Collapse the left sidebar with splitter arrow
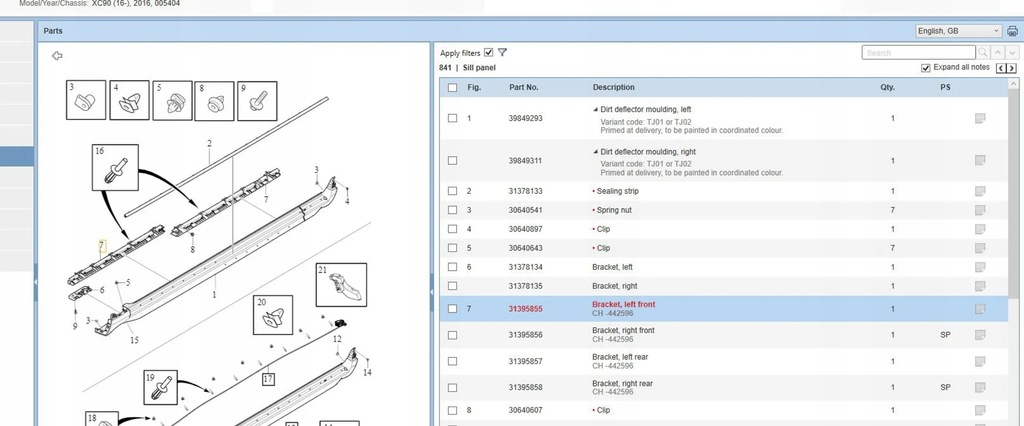This screenshot has width=1024, height=426. (x=35, y=282)
